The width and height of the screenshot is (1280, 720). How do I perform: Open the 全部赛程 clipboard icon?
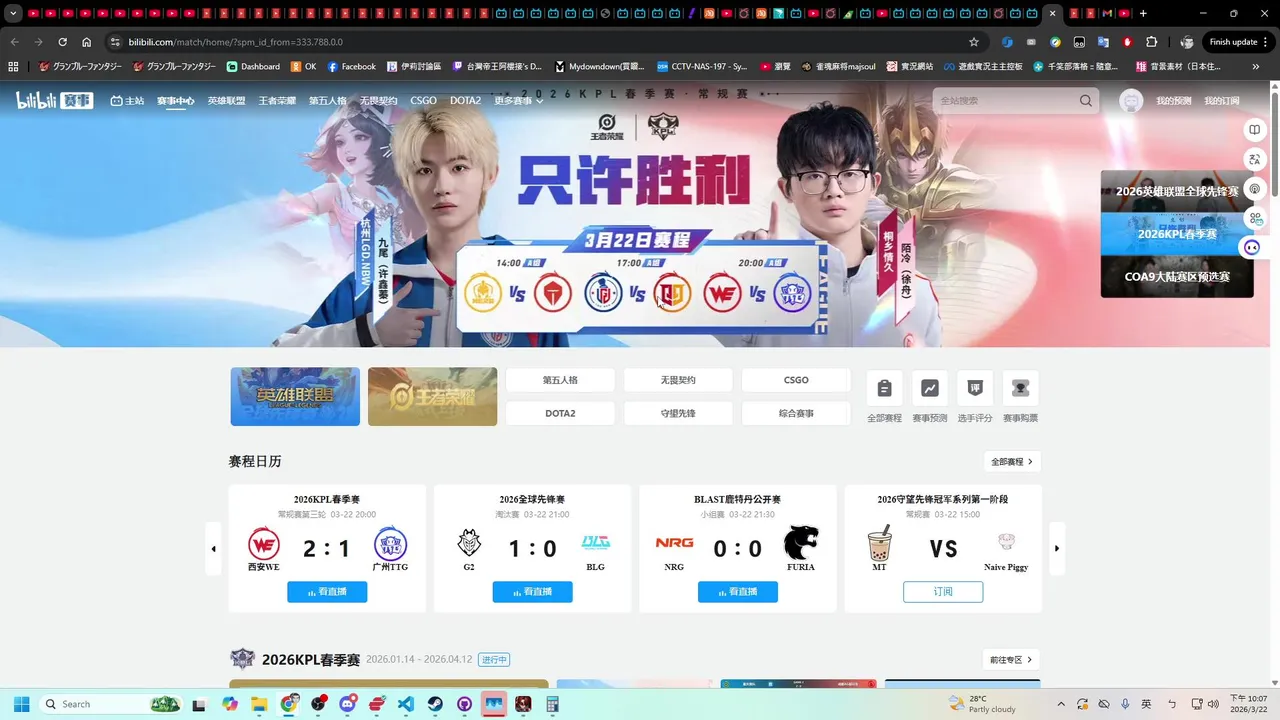884,388
